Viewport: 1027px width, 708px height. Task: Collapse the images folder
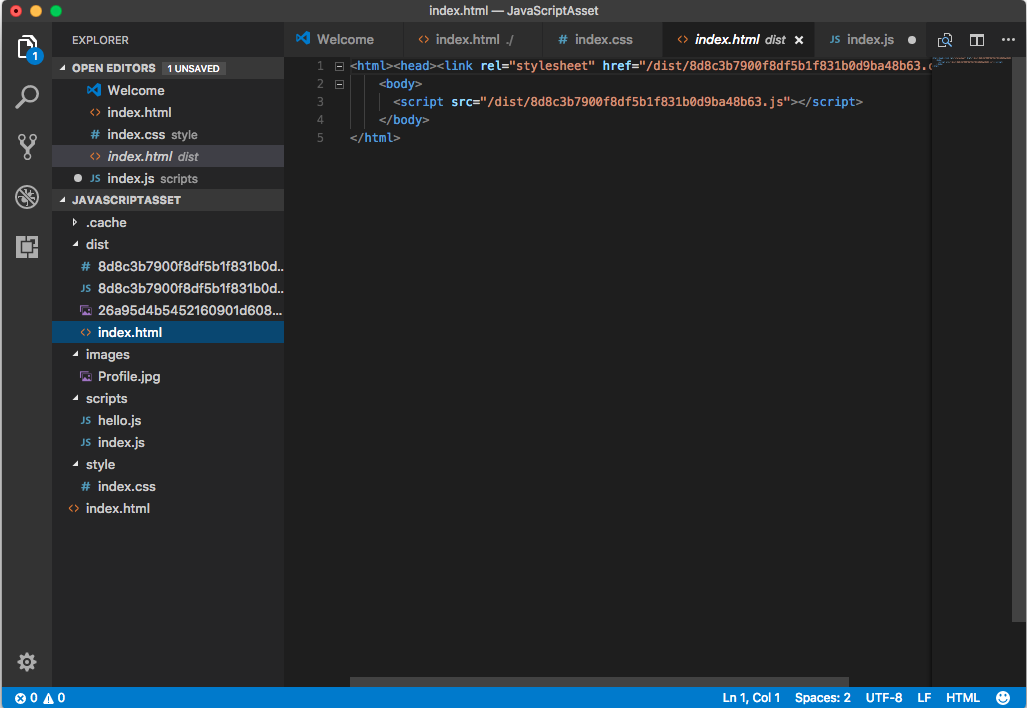tap(75, 354)
